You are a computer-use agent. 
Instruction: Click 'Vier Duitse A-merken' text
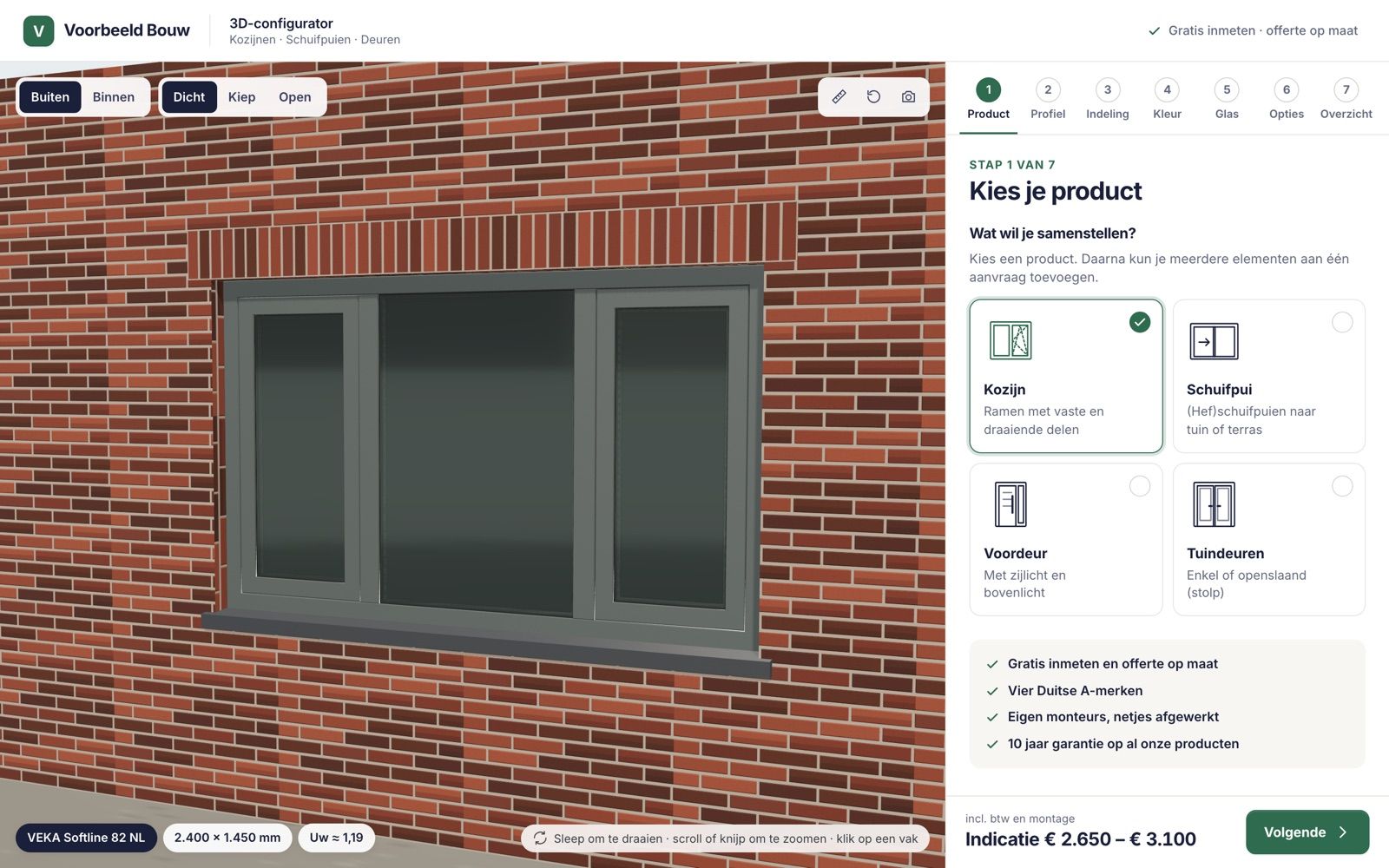tap(1075, 691)
